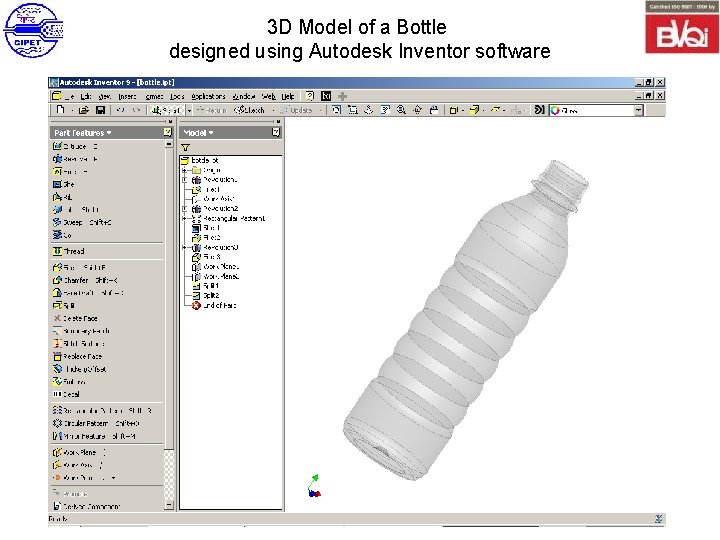720x540 pixels.
Task: Select the Replace Face tool
Action: (x=77, y=356)
